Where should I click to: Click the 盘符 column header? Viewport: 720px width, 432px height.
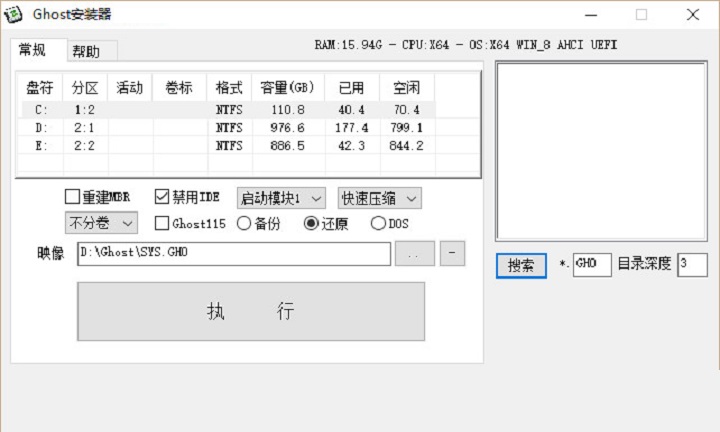pyautogui.click(x=40, y=87)
